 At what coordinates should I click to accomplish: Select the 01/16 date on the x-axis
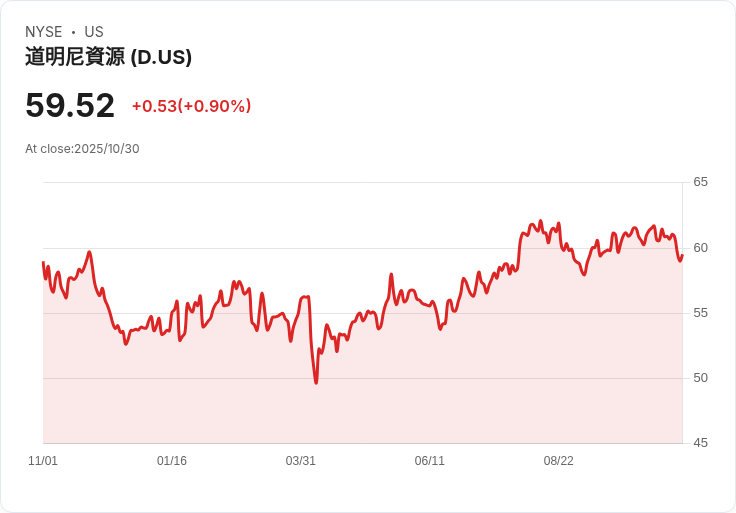(172, 461)
